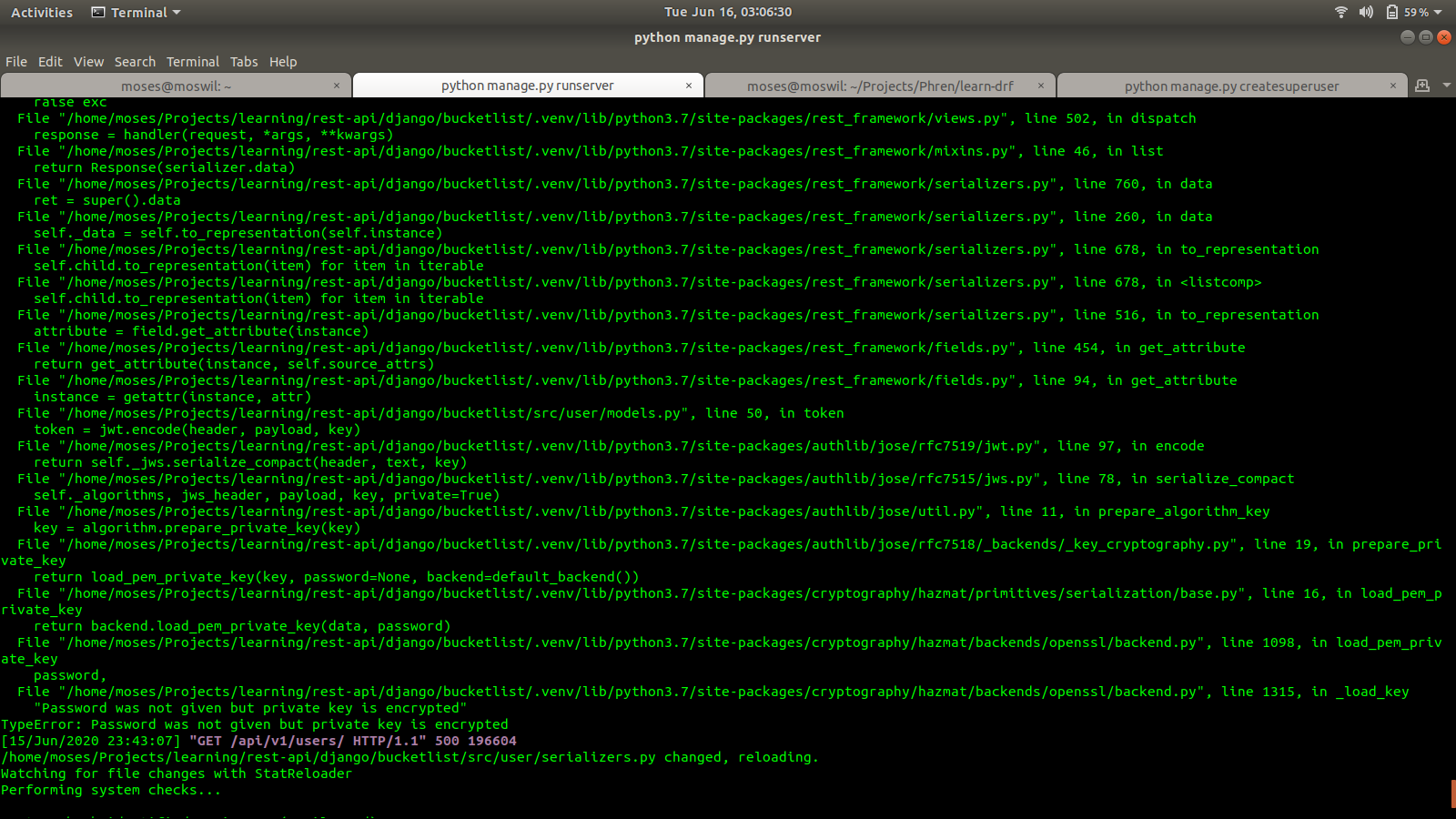This screenshot has height=819, width=1456.
Task: Switch to the moses@moswil home tab
Action: [177, 85]
